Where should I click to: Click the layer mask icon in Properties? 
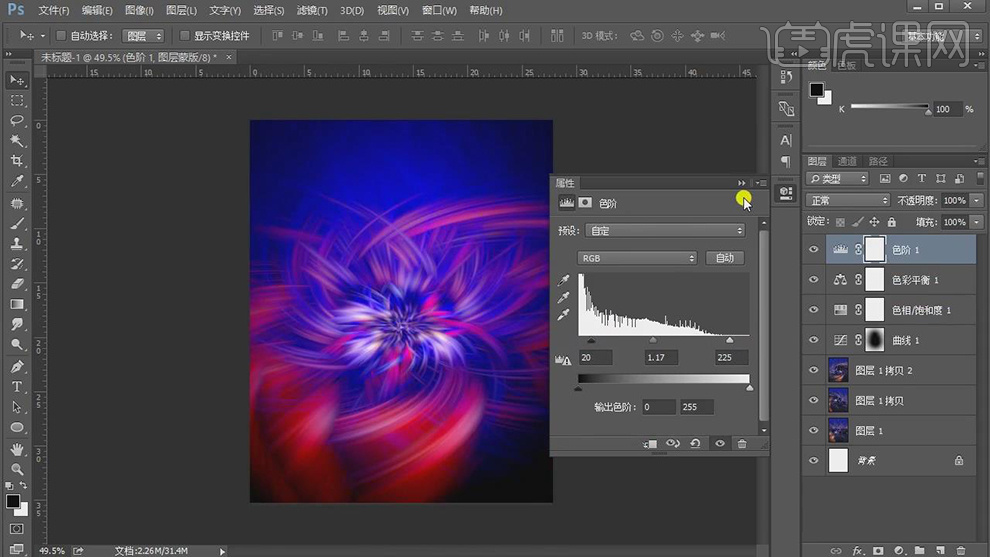[585, 203]
